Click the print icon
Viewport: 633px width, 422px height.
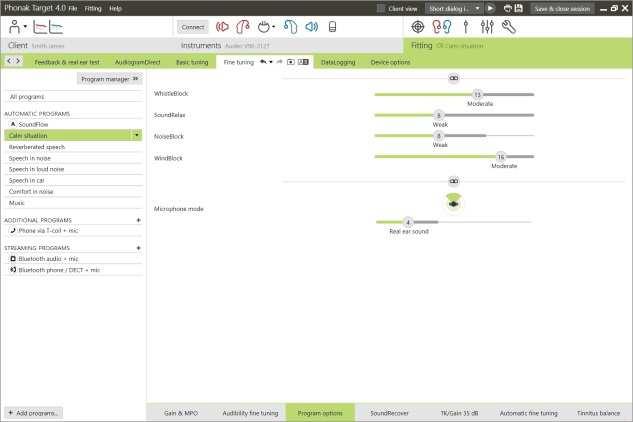[508, 8]
